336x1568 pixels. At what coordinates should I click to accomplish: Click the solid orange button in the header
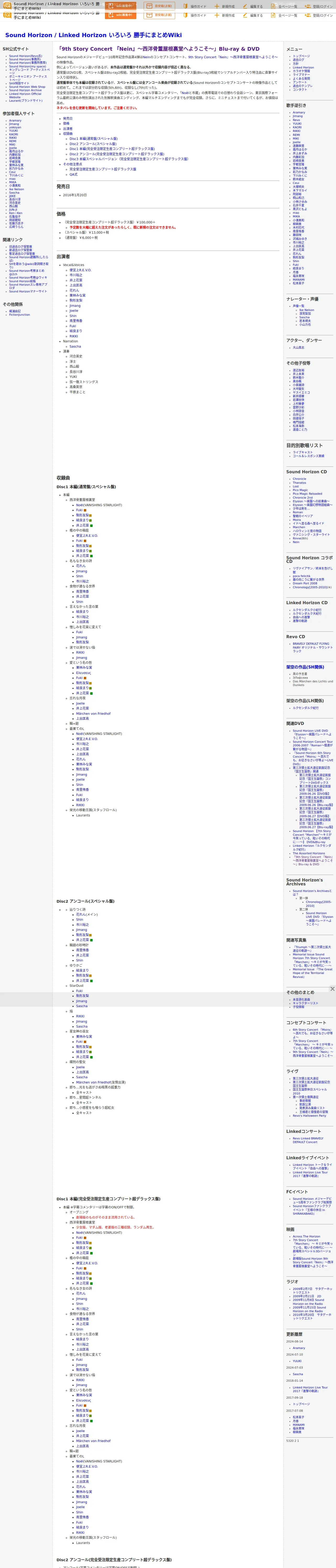pos(121,15)
